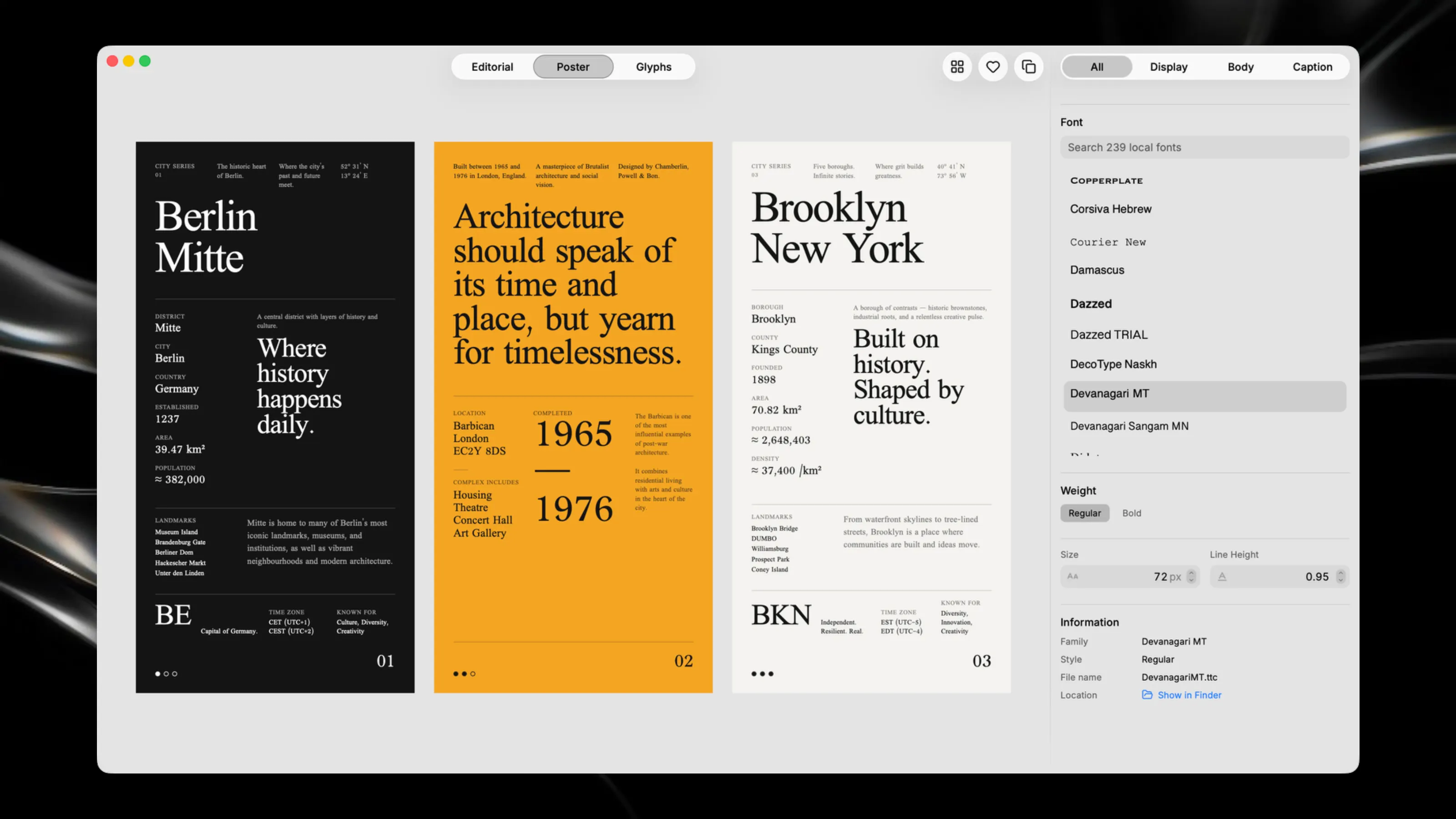Switch the filter to Display fonts
The height and width of the screenshot is (819, 1456).
(1168, 67)
